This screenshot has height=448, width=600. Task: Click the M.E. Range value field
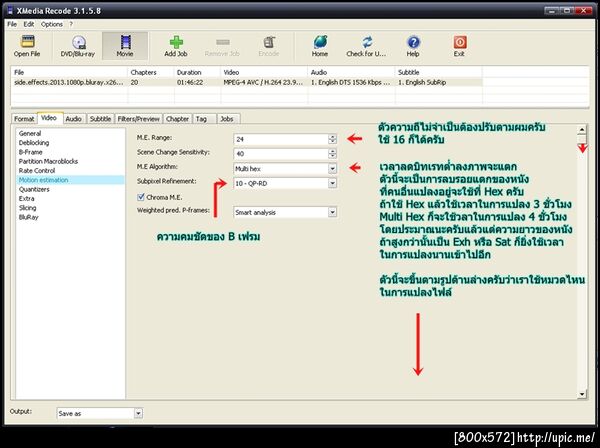click(281, 139)
